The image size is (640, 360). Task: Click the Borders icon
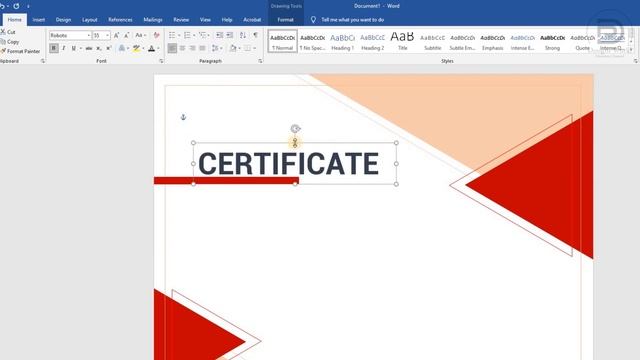point(247,48)
